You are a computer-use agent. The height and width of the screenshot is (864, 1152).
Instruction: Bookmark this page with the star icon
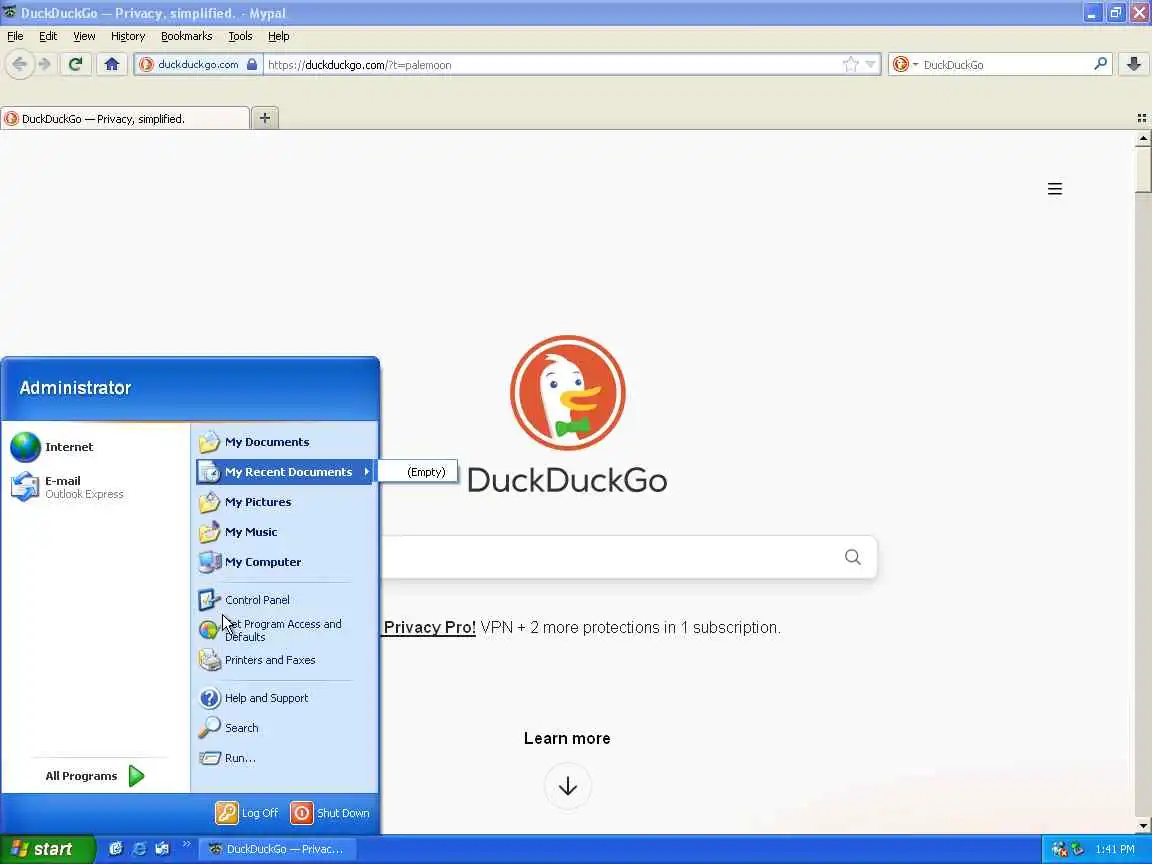click(x=851, y=65)
